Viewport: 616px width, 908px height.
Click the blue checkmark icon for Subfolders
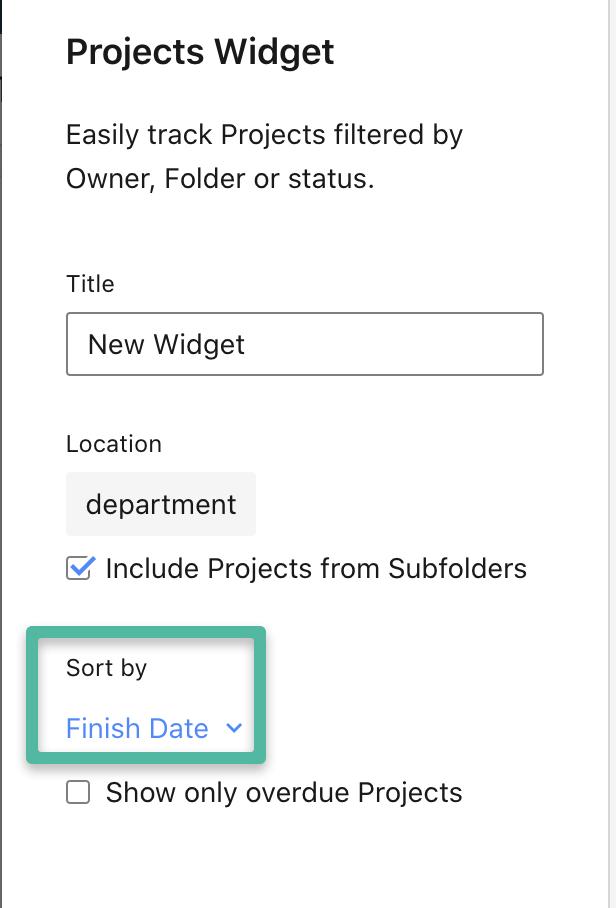[78, 569]
